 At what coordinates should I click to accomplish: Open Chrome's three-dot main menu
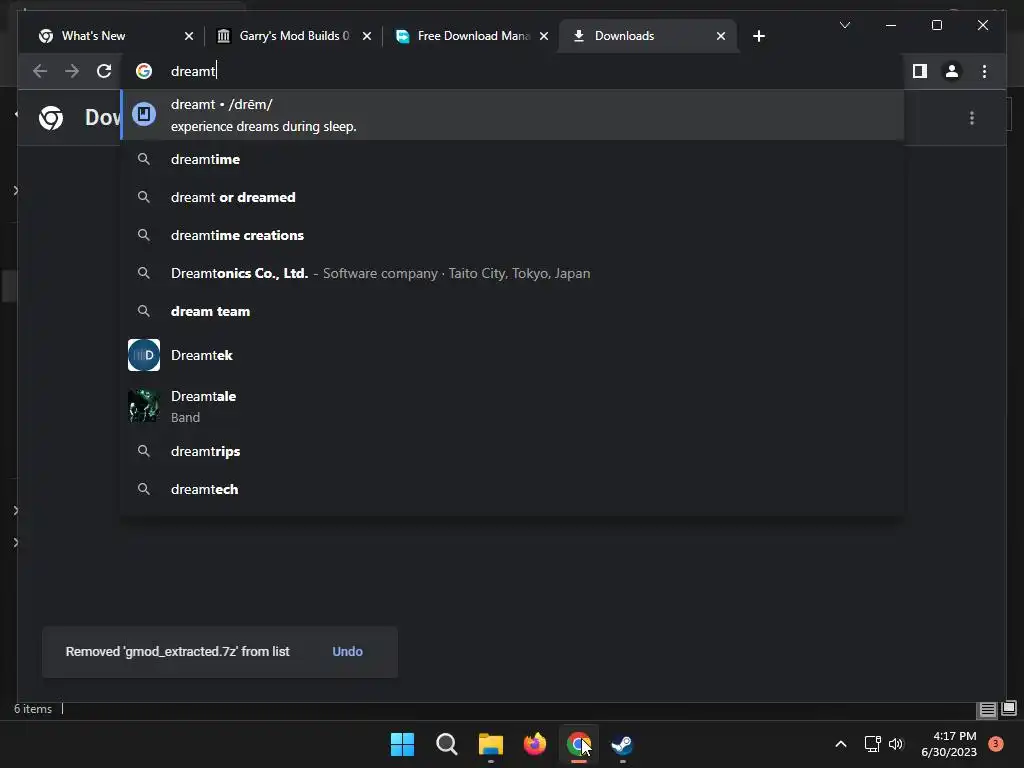pyautogui.click(x=984, y=71)
